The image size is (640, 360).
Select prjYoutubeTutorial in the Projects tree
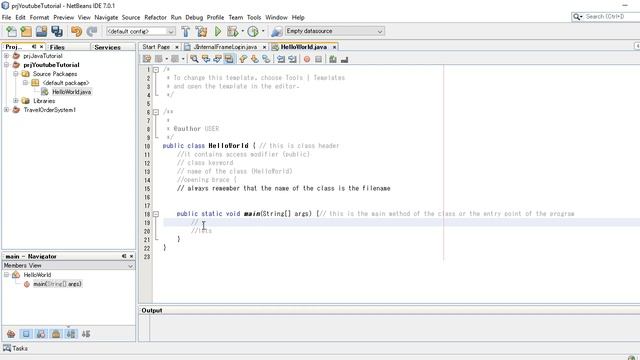click(51, 65)
